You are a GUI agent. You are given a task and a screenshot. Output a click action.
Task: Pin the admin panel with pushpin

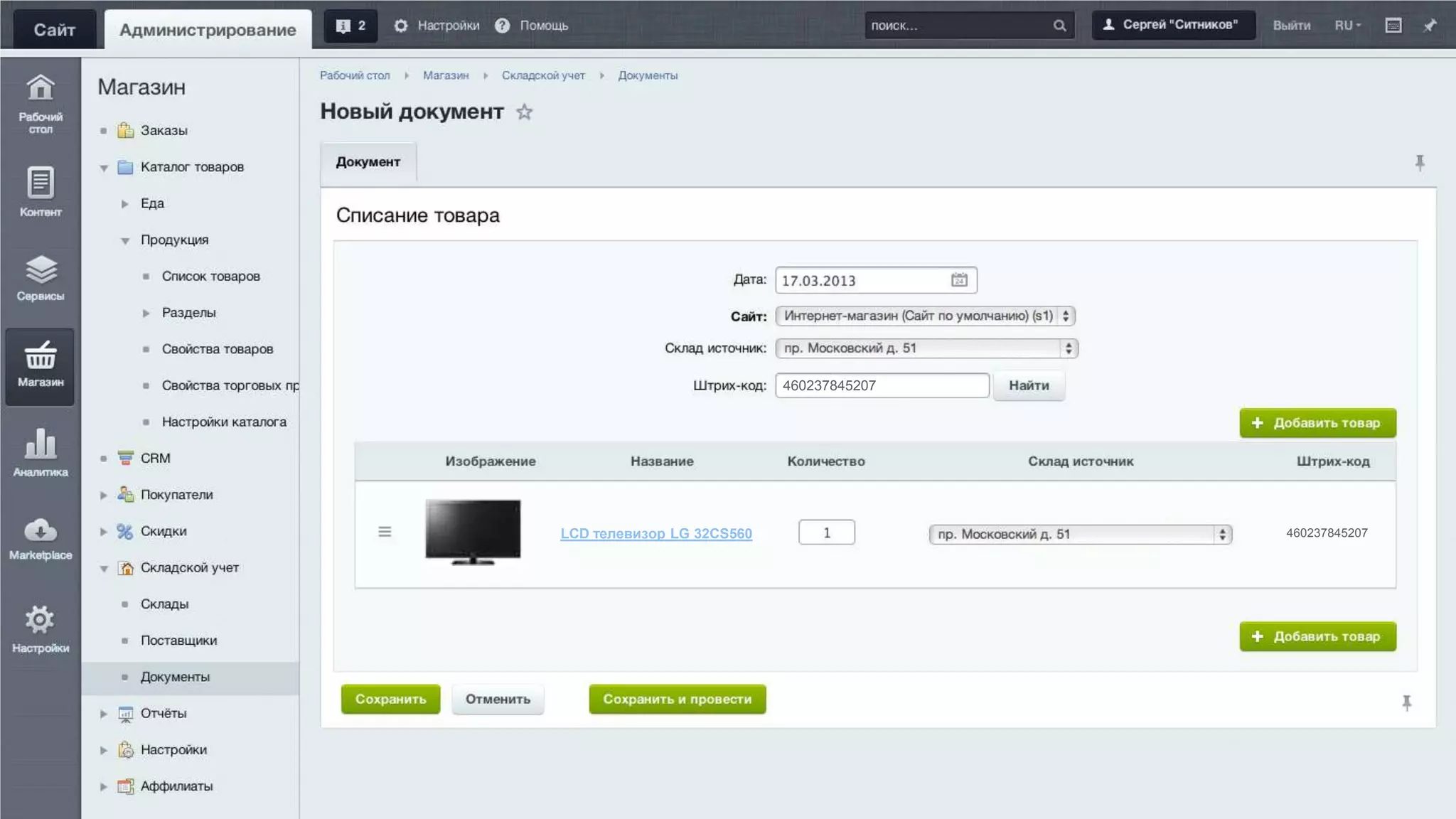[x=1430, y=26]
